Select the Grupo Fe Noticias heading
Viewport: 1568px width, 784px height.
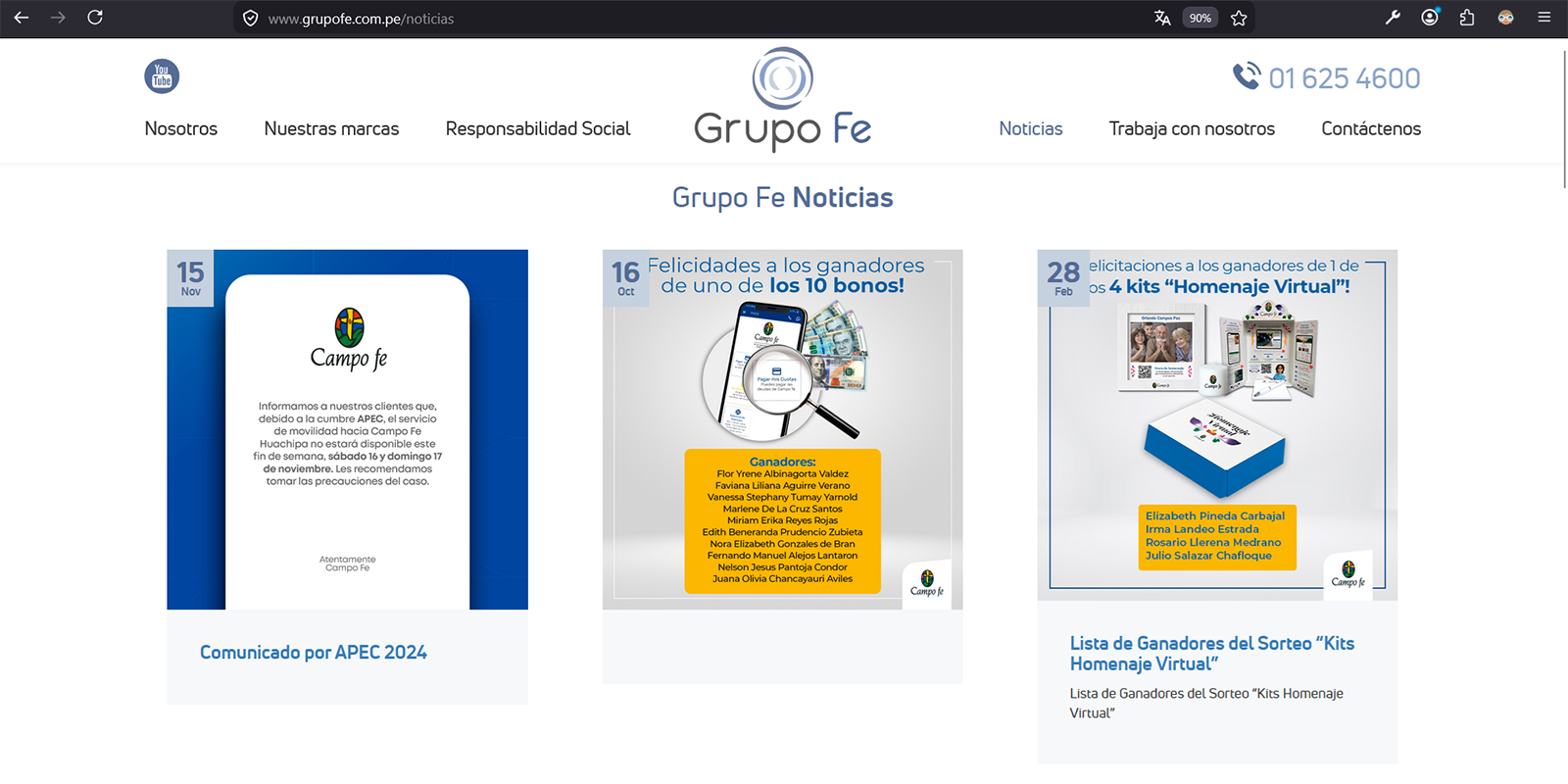tap(783, 198)
